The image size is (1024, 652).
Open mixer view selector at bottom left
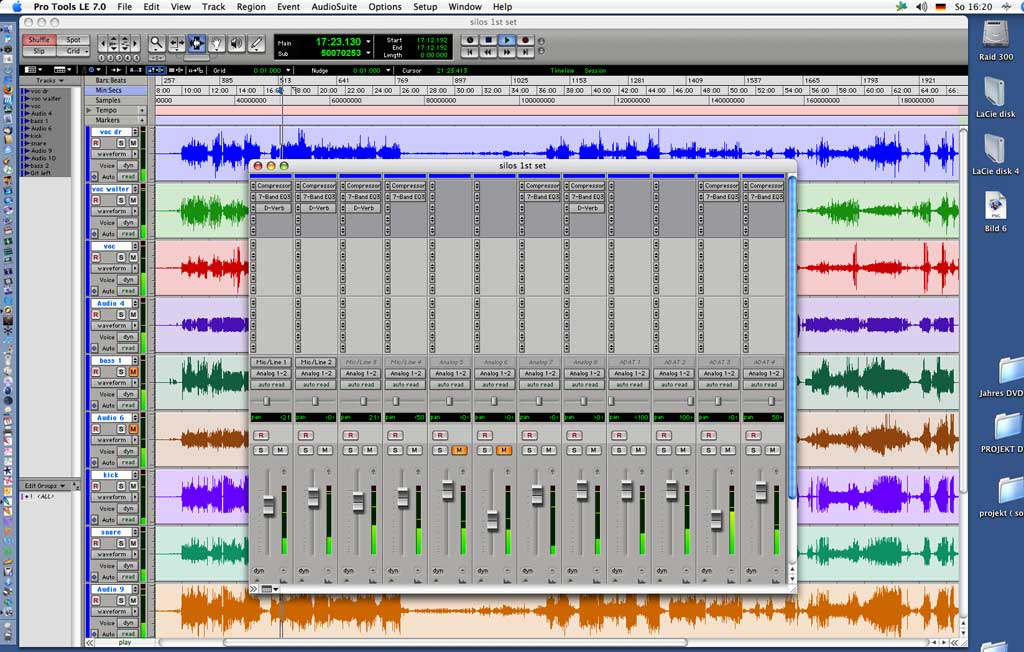pos(270,589)
